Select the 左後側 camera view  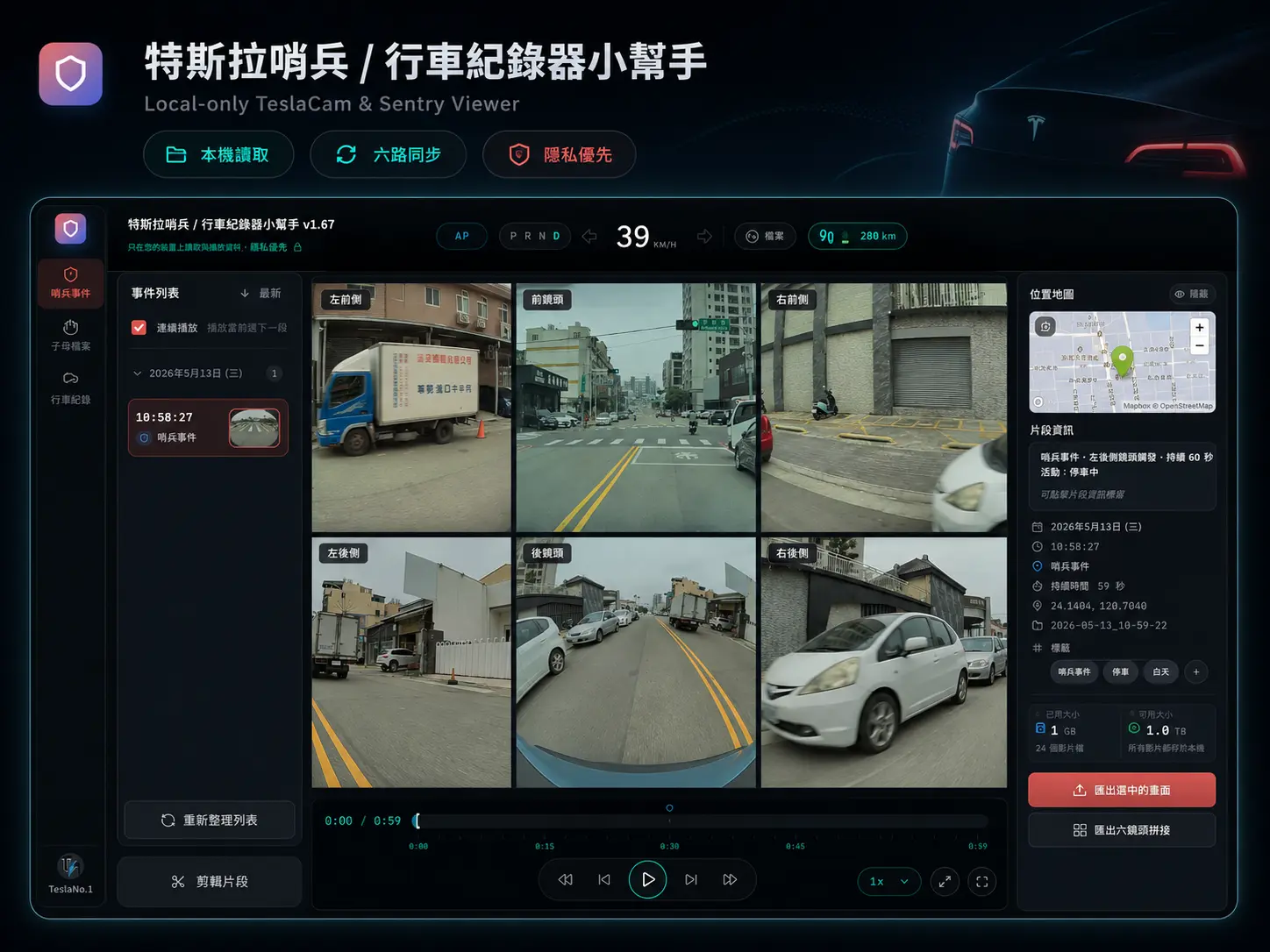411,663
